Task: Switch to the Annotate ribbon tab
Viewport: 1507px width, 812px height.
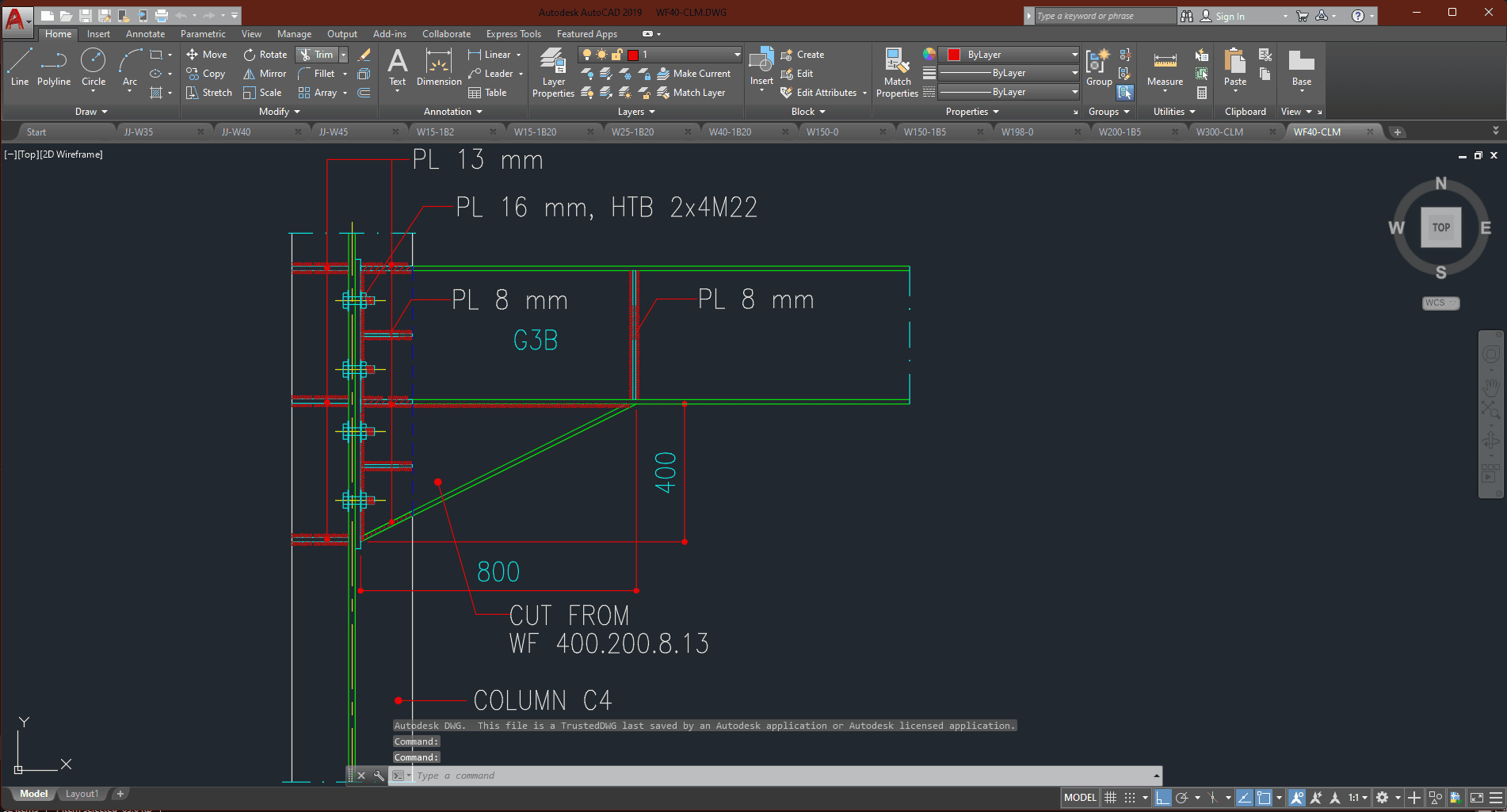Action: [145, 34]
